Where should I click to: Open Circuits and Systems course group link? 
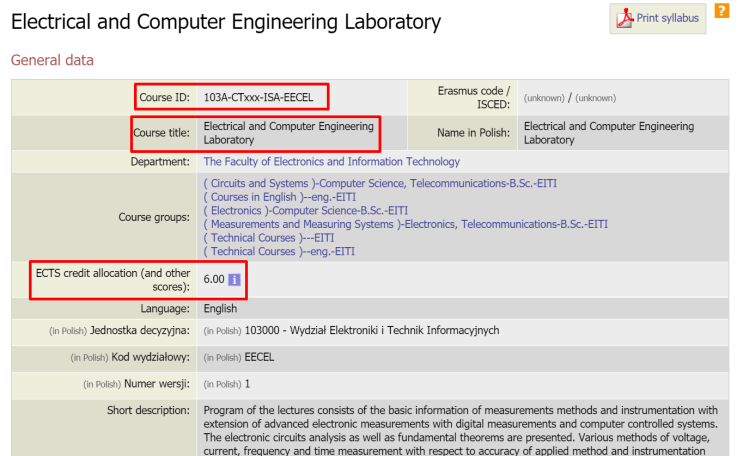[380, 183]
